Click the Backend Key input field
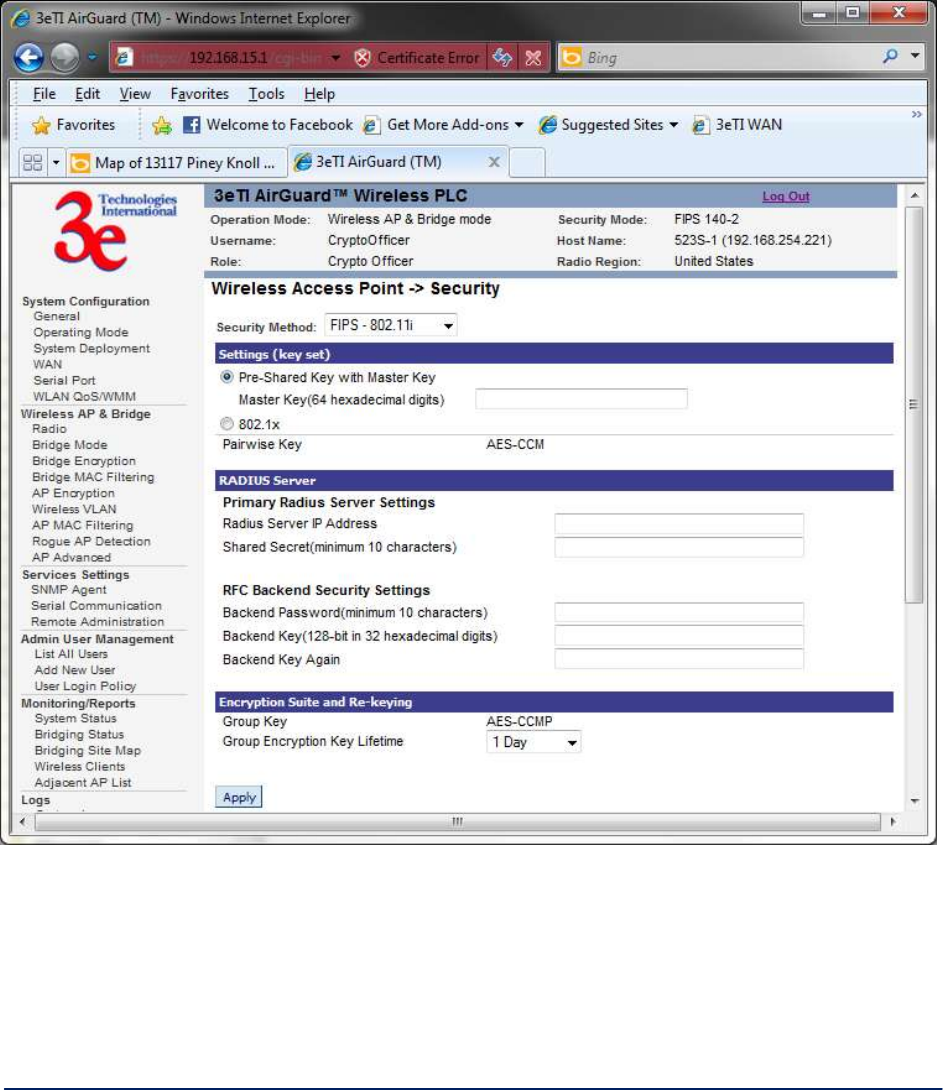The height and width of the screenshot is (1090, 943). (x=679, y=636)
